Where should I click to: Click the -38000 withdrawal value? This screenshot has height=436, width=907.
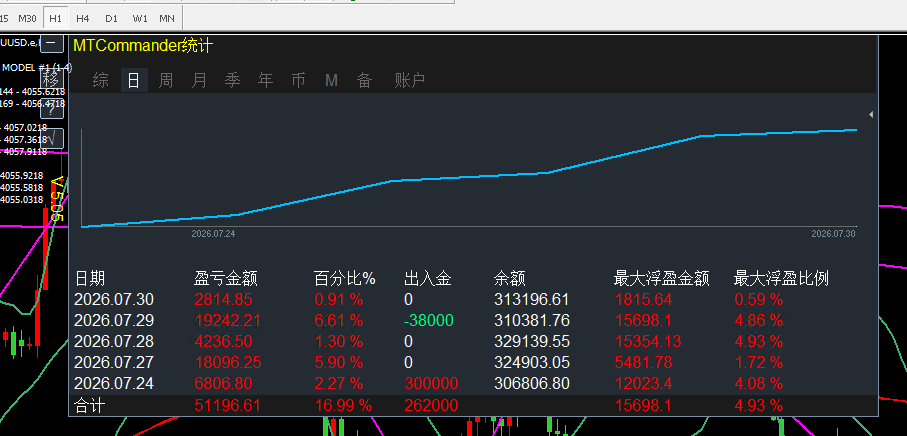[x=429, y=320]
